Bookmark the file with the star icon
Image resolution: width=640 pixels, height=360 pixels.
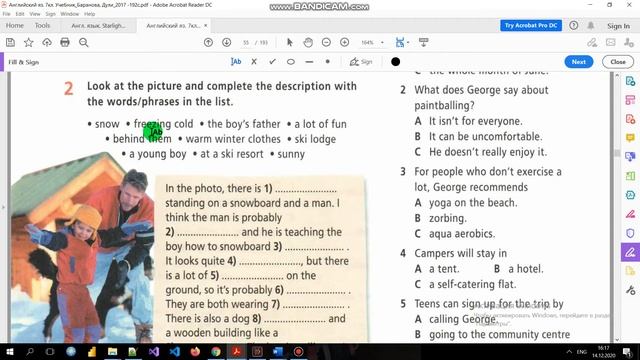pyautogui.click(x=29, y=42)
